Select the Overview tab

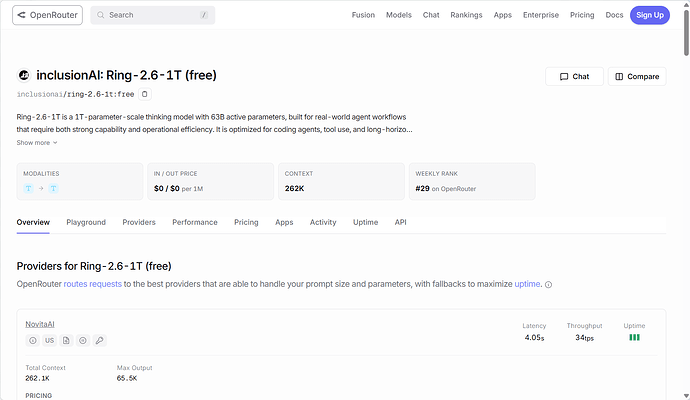33,222
